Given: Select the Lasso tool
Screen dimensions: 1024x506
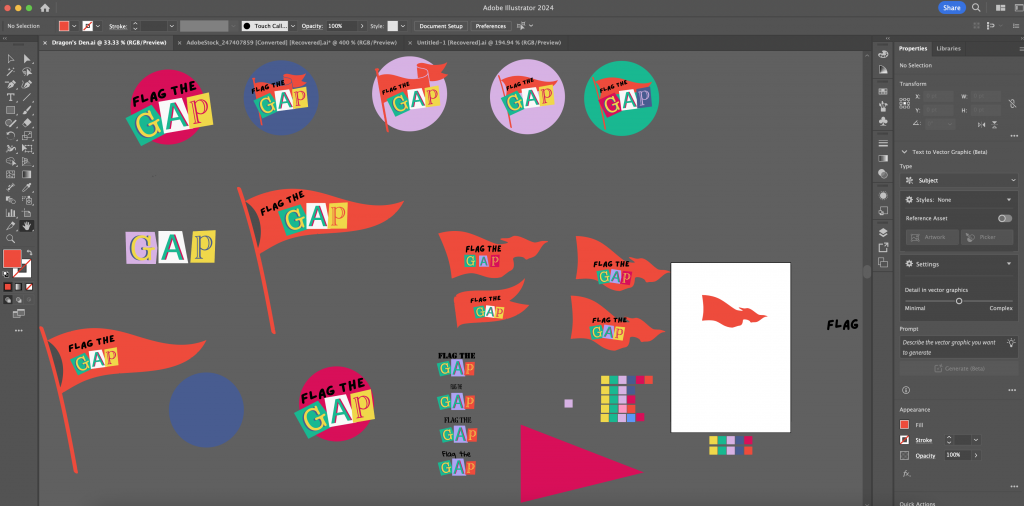Looking at the screenshot, I should (x=27, y=72).
